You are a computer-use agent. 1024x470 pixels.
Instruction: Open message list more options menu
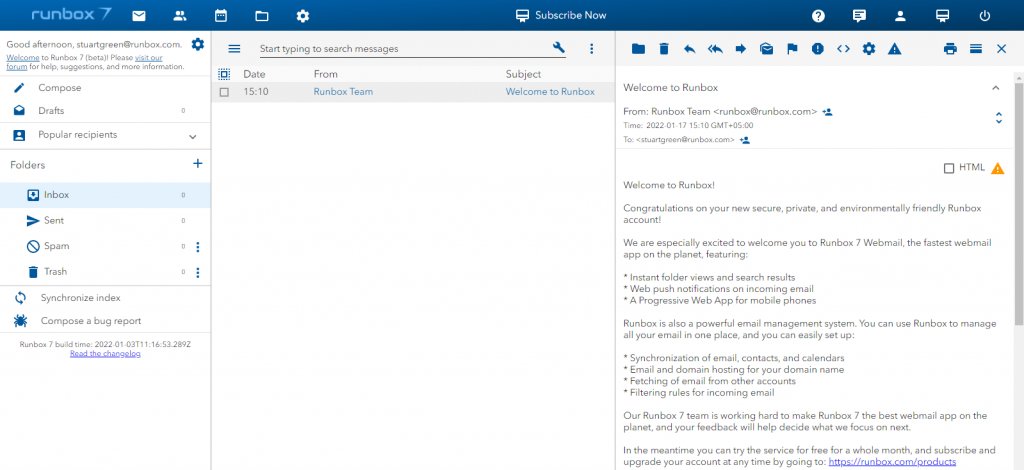pos(592,48)
